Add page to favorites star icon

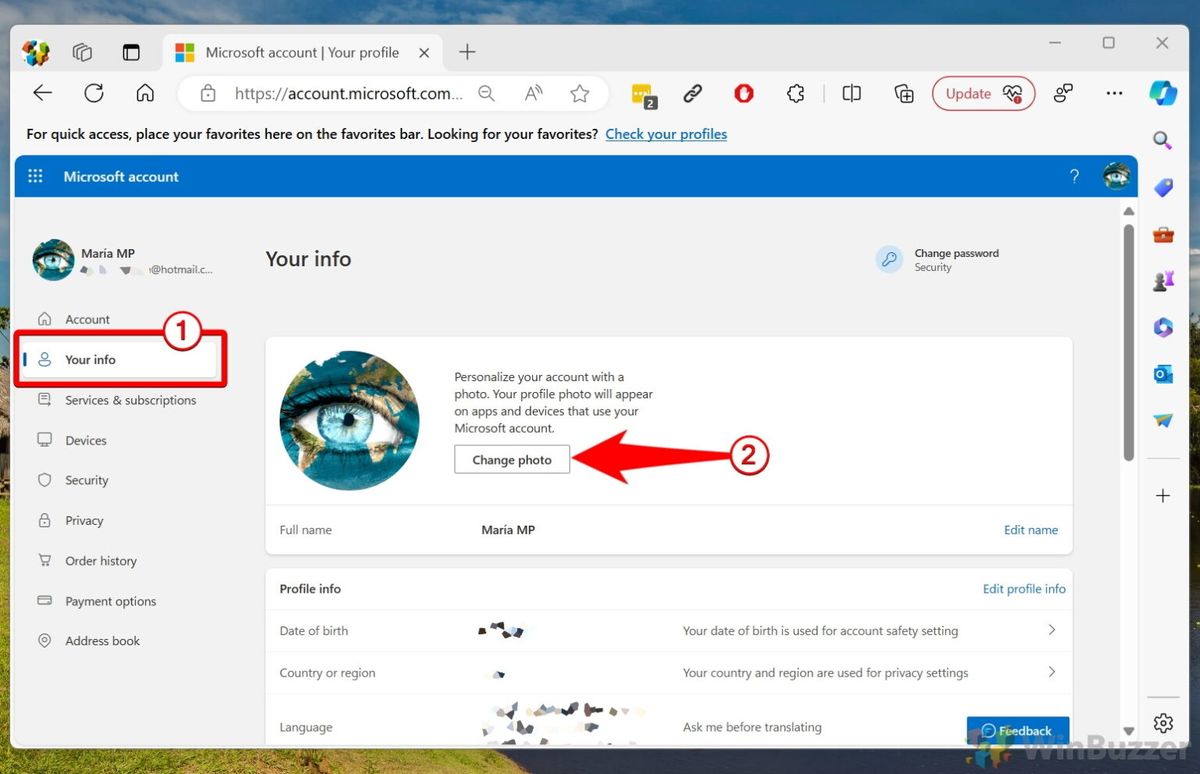click(580, 93)
